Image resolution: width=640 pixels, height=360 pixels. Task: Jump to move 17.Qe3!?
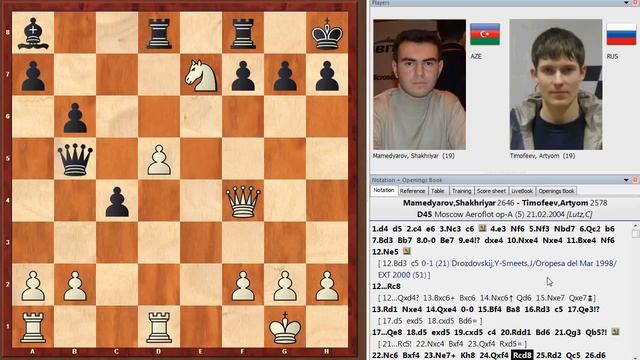583,309
